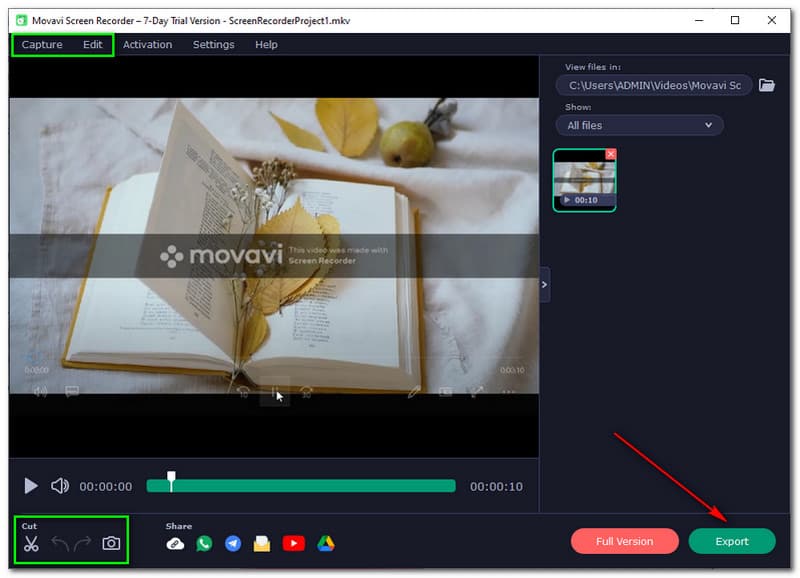Collapse the file panel with side arrow

coord(544,284)
